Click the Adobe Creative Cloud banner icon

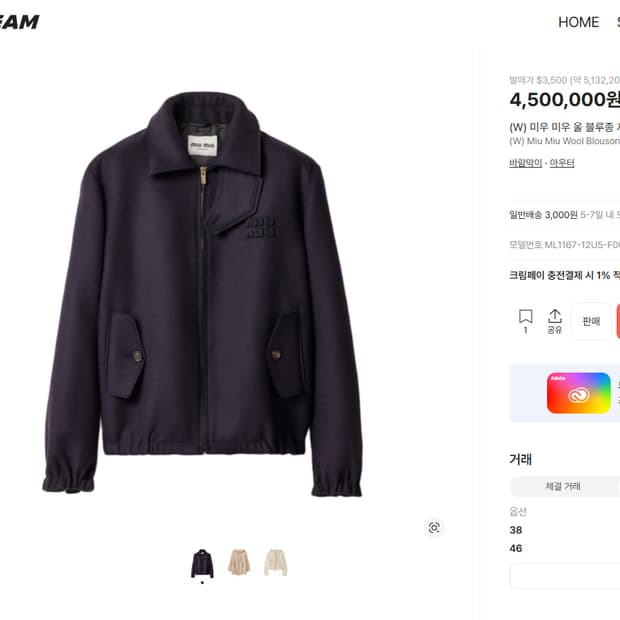[x=578, y=393]
